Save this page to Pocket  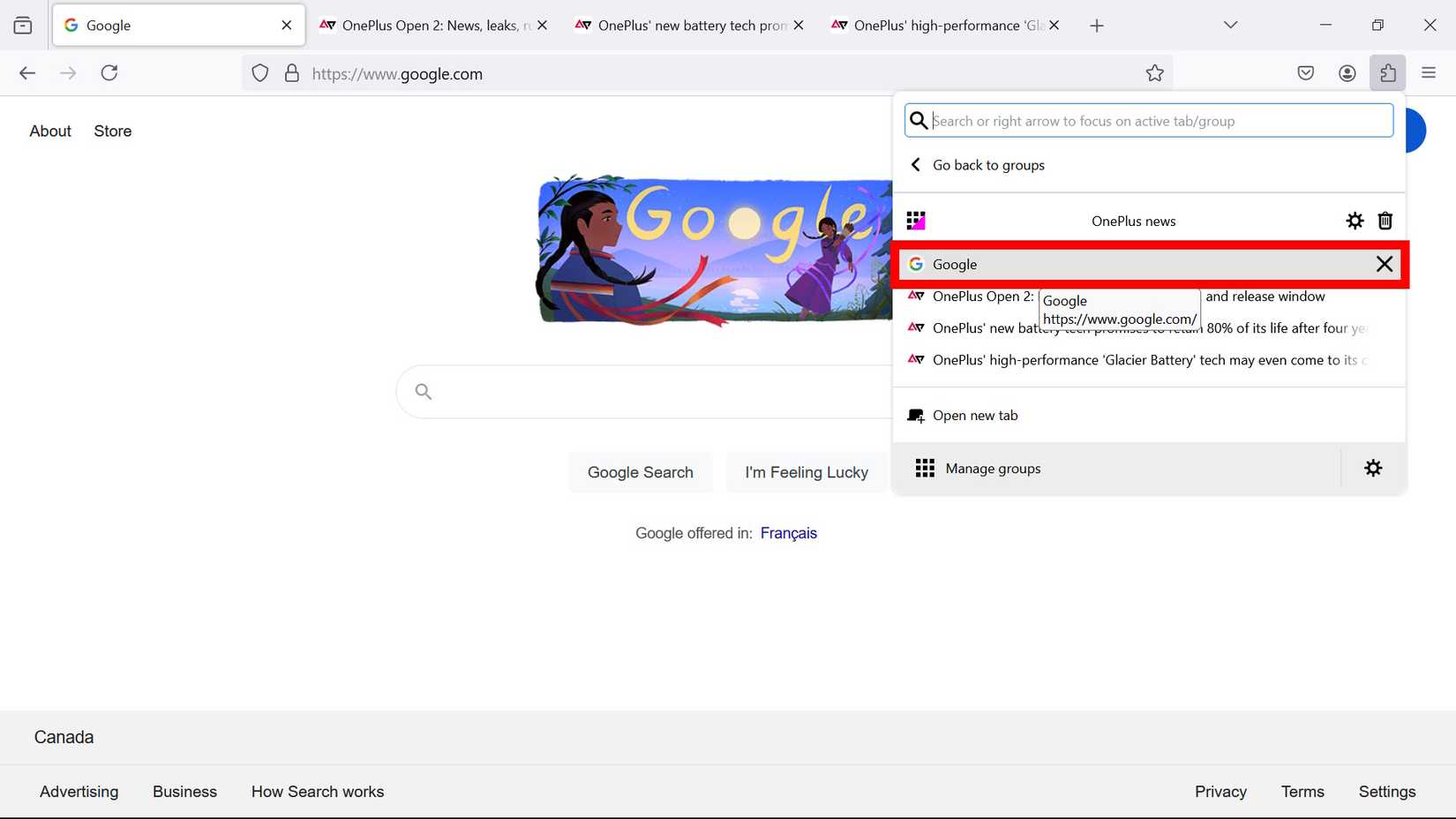[x=1305, y=73]
